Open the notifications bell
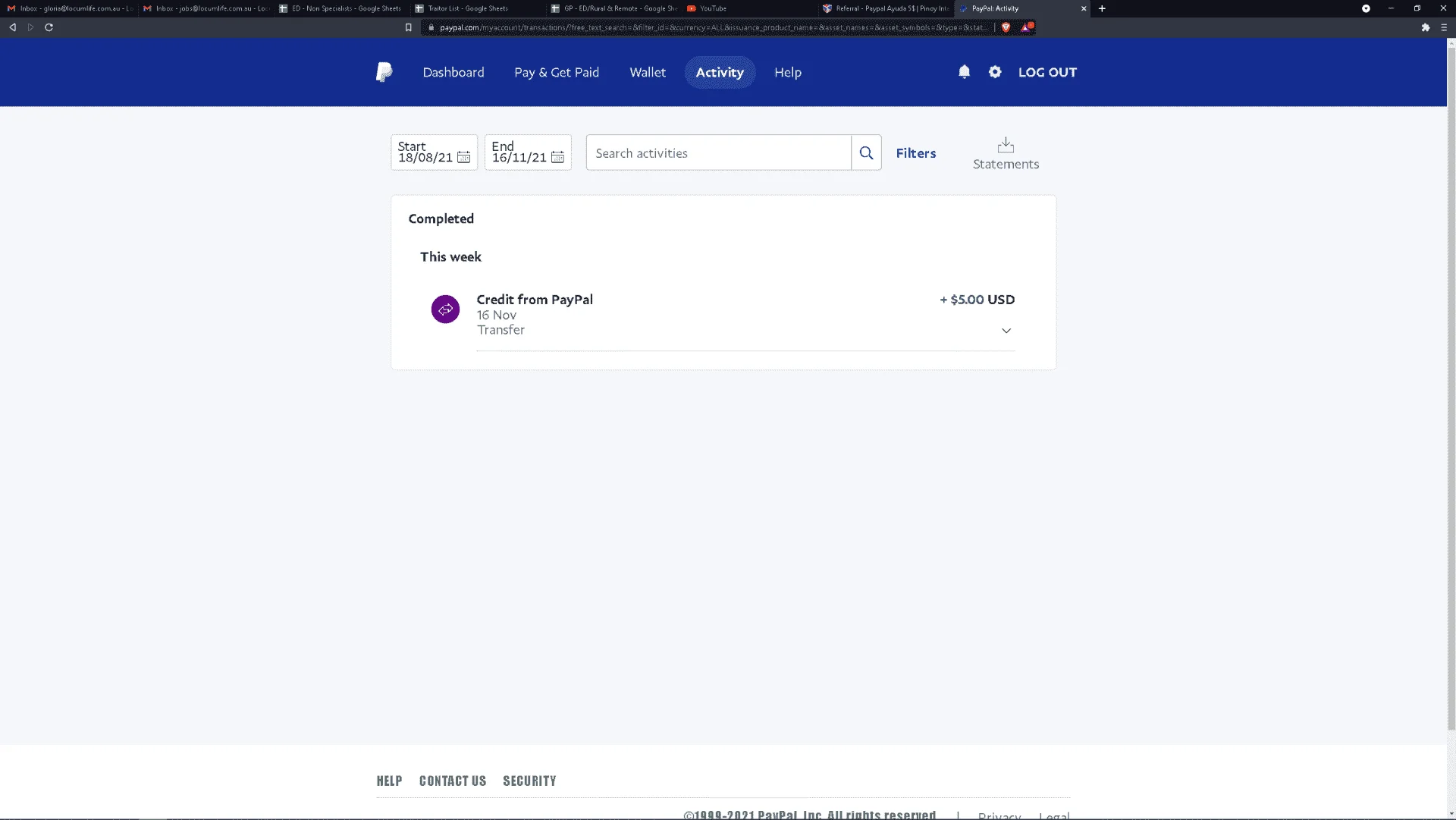This screenshot has width=1456, height=820. pyautogui.click(x=964, y=71)
